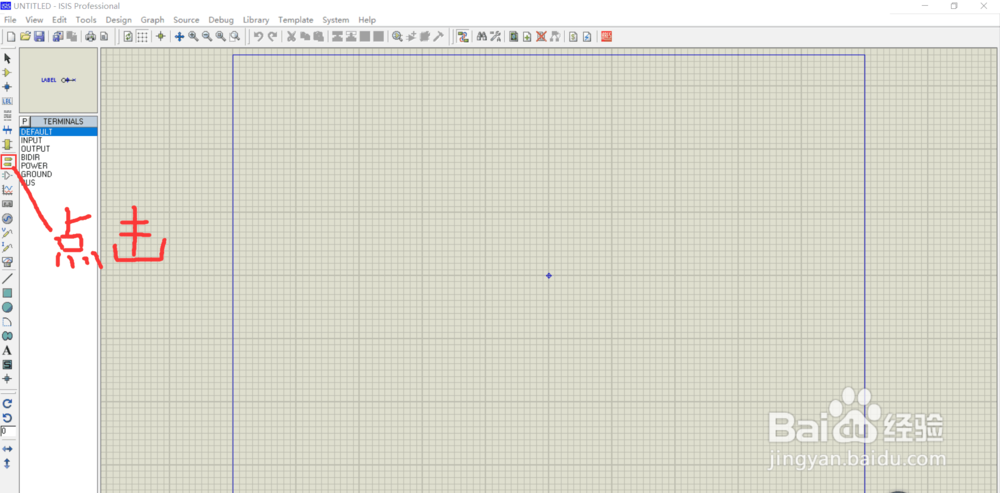
Task: Select the Text Script Mode tool
Action: coord(8,115)
